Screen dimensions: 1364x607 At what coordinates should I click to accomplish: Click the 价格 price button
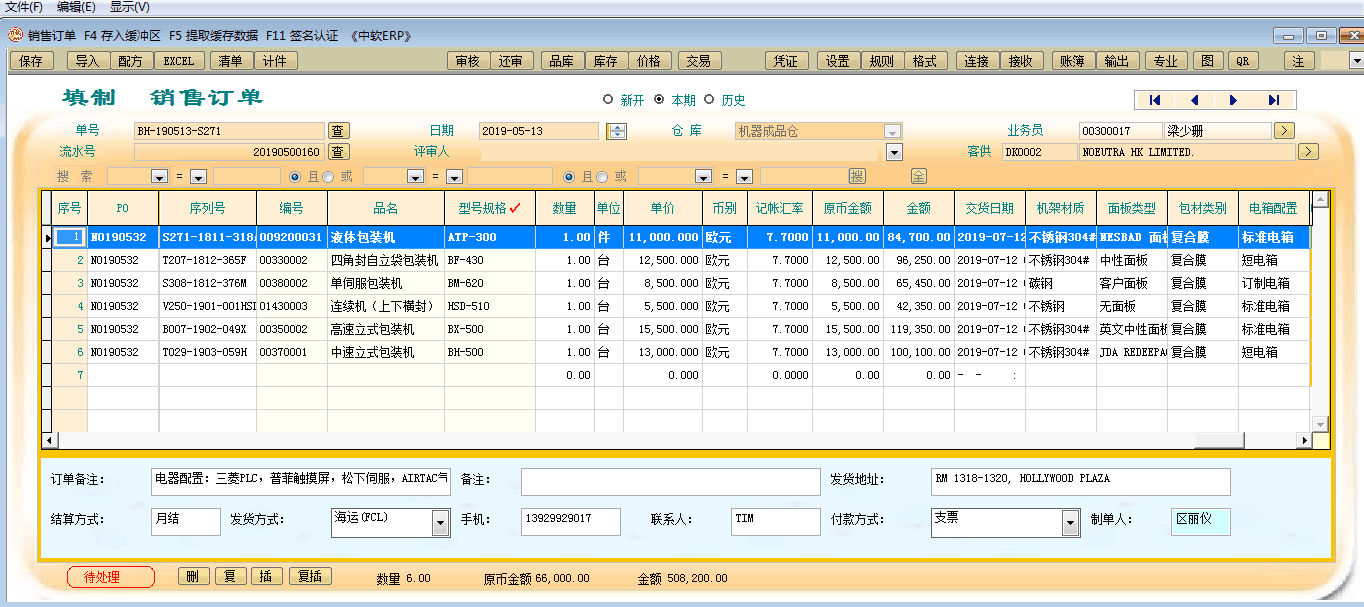[649, 61]
